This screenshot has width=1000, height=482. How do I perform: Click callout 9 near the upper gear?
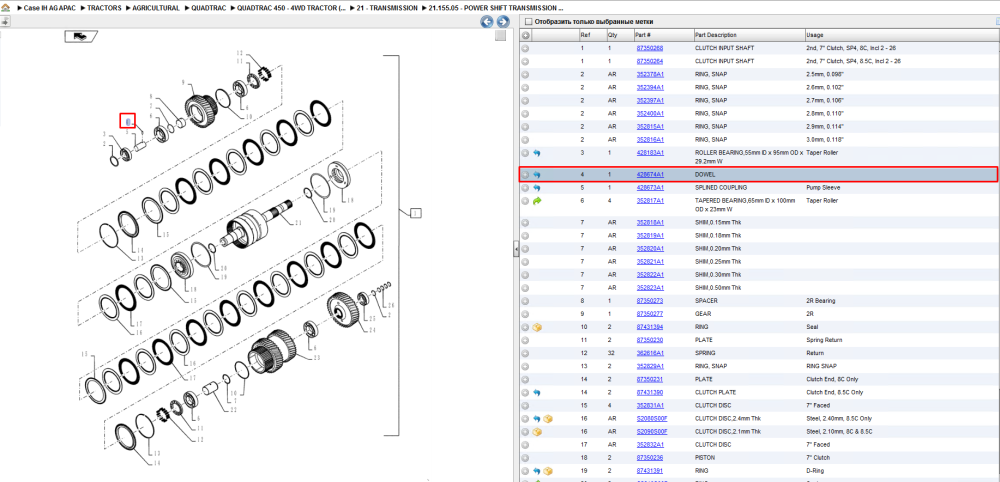(182, 83)
